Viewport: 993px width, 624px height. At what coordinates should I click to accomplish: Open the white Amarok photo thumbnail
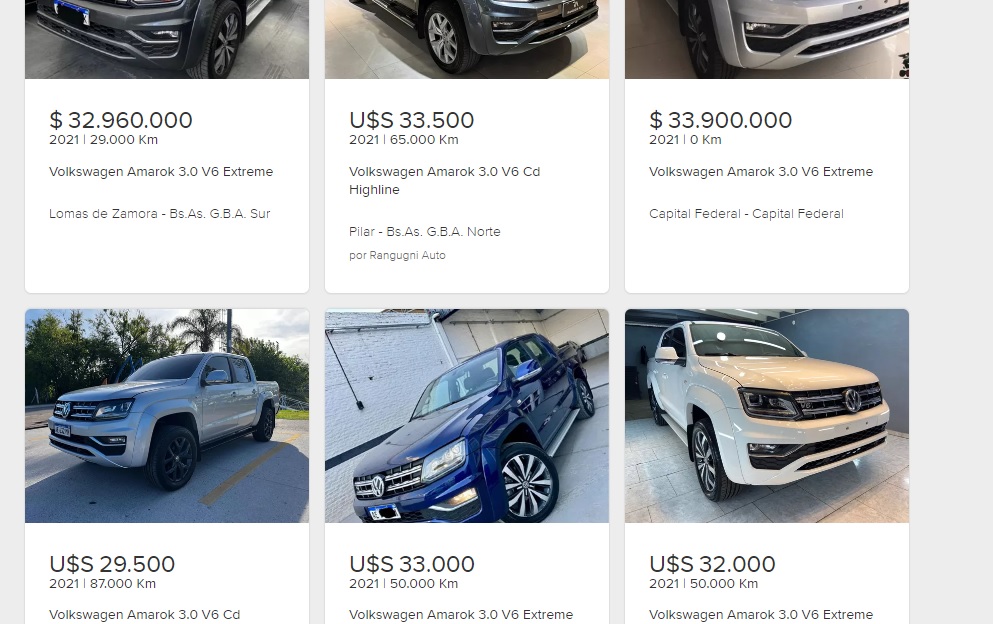point(767,416)
